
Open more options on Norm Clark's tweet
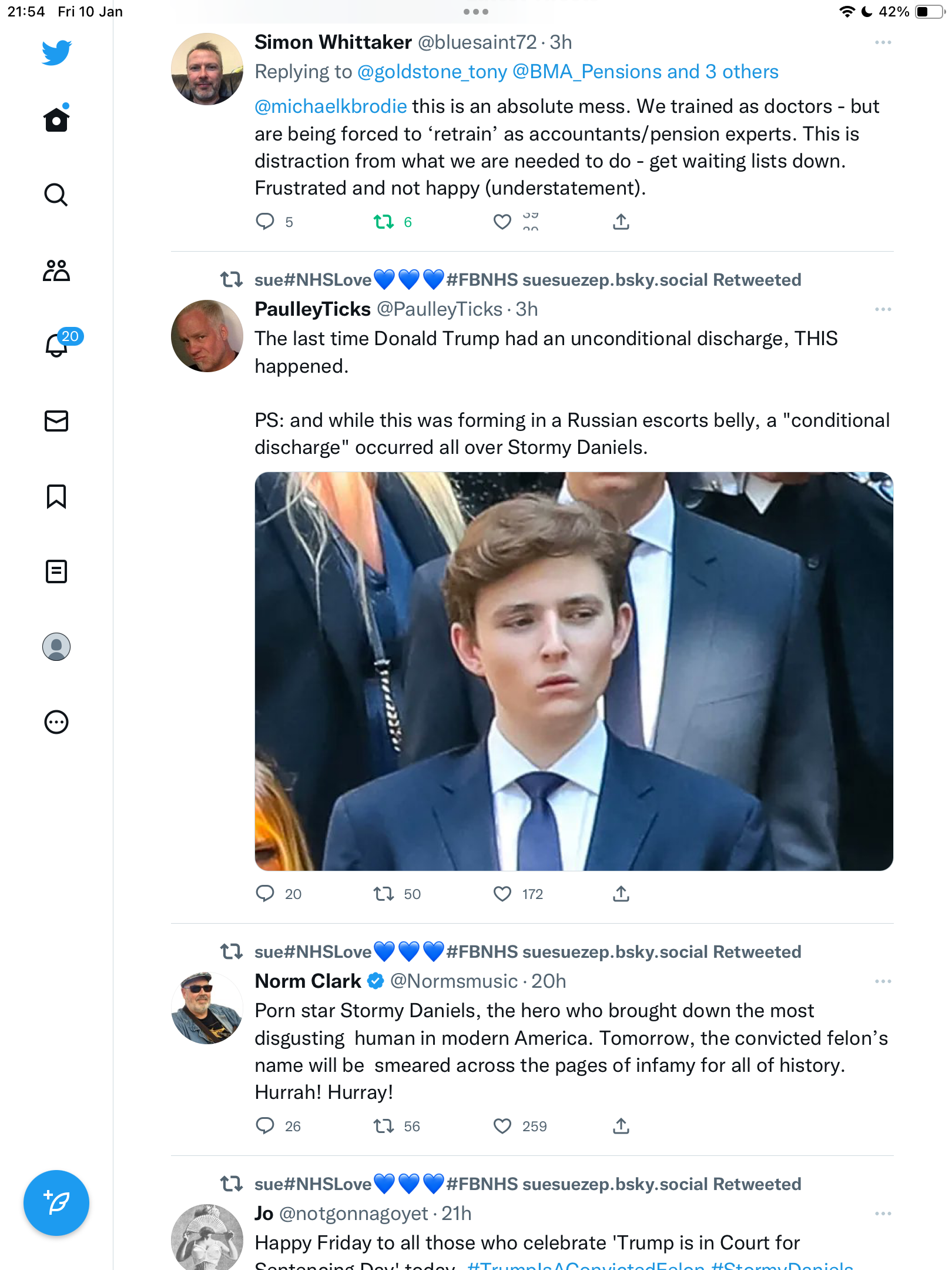(883, 981)
